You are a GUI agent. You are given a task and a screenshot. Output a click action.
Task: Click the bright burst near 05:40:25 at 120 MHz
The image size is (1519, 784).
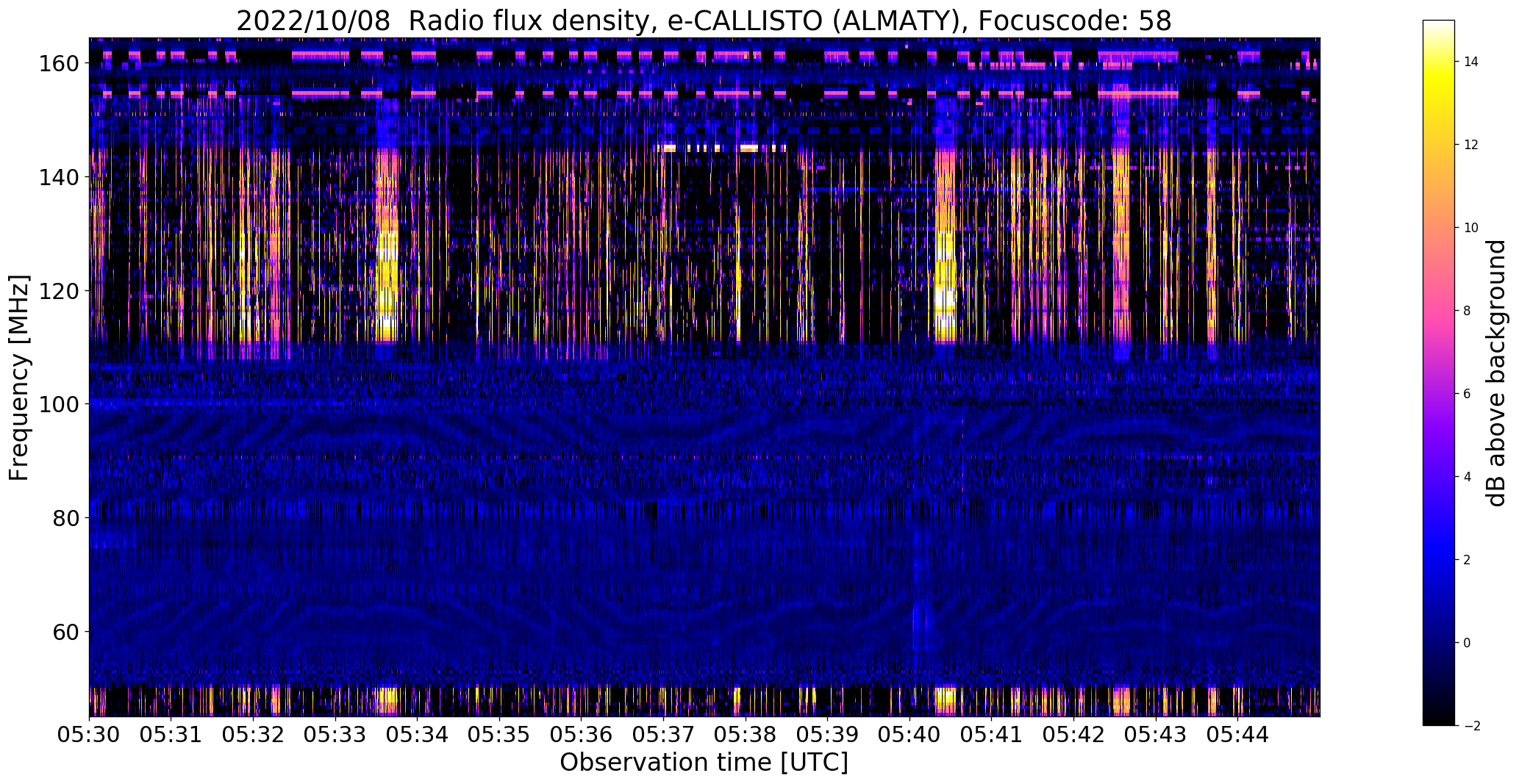pos(946,290)
